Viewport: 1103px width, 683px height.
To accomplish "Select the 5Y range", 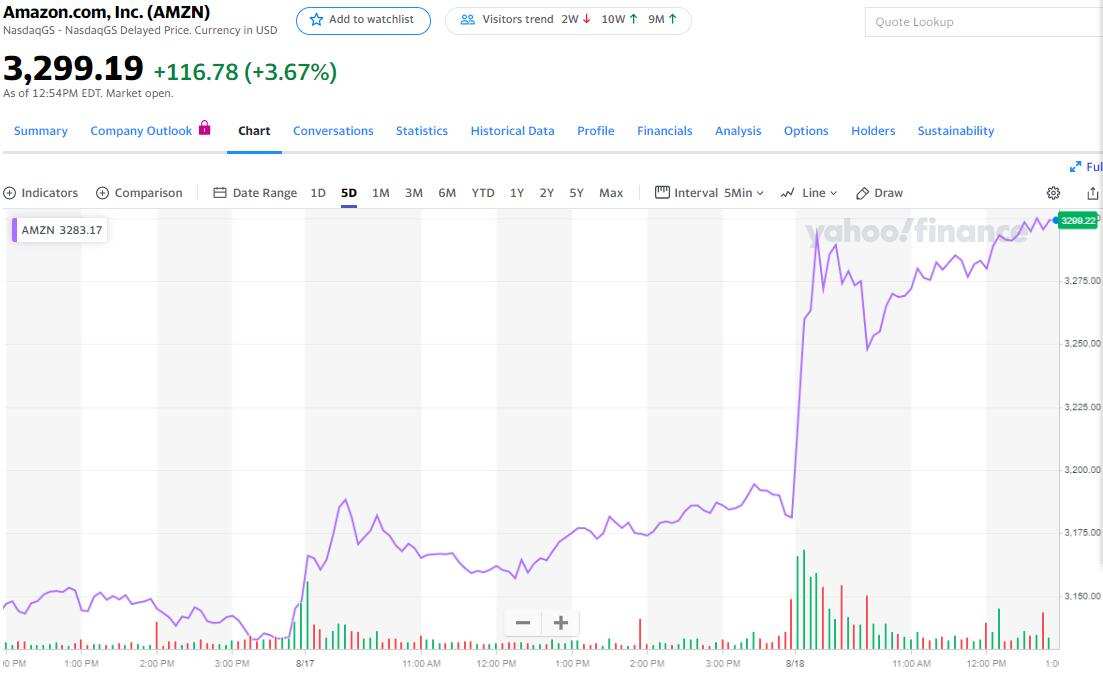I will click(x=576, y=193).
